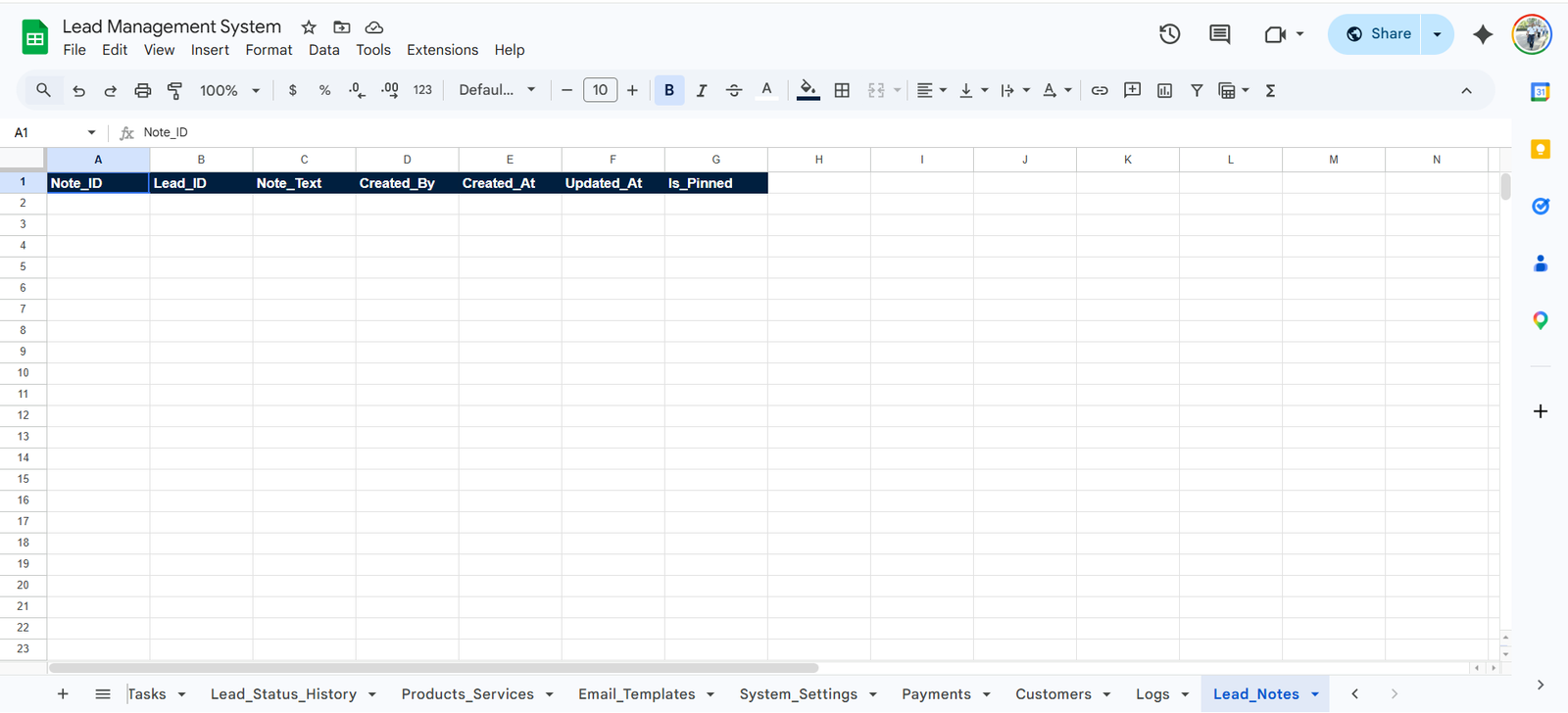Open the zoom level dropdown

point(229,90)
